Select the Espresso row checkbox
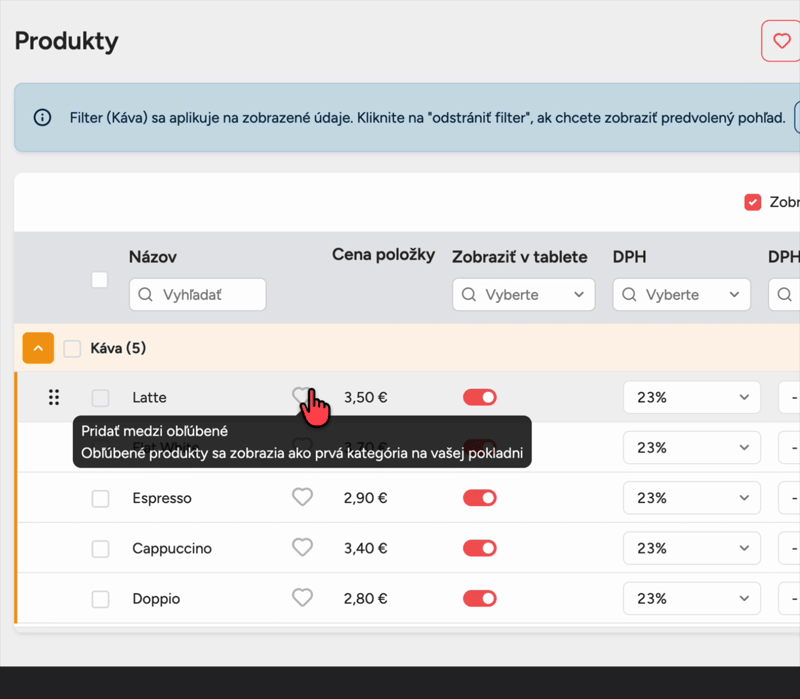Image resolution: width=800 pixels, height=699 pixels. [101, 498]
